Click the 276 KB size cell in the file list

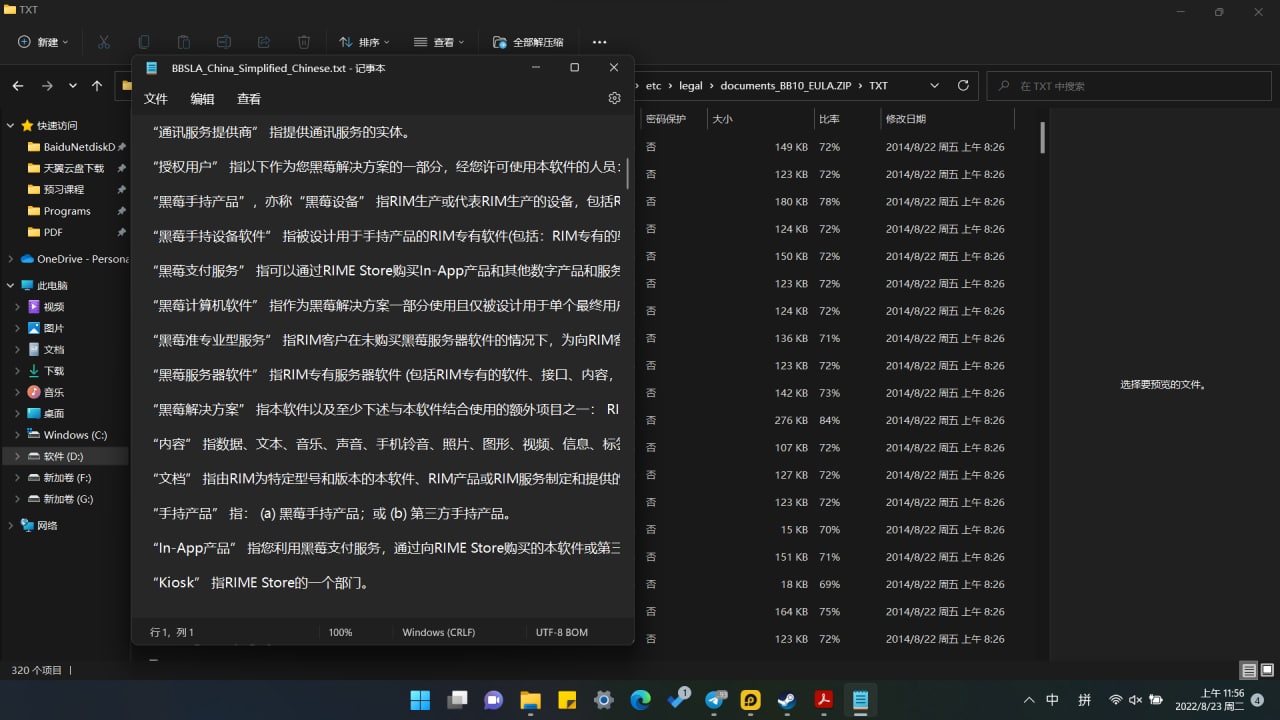click(x=791, y=420)
